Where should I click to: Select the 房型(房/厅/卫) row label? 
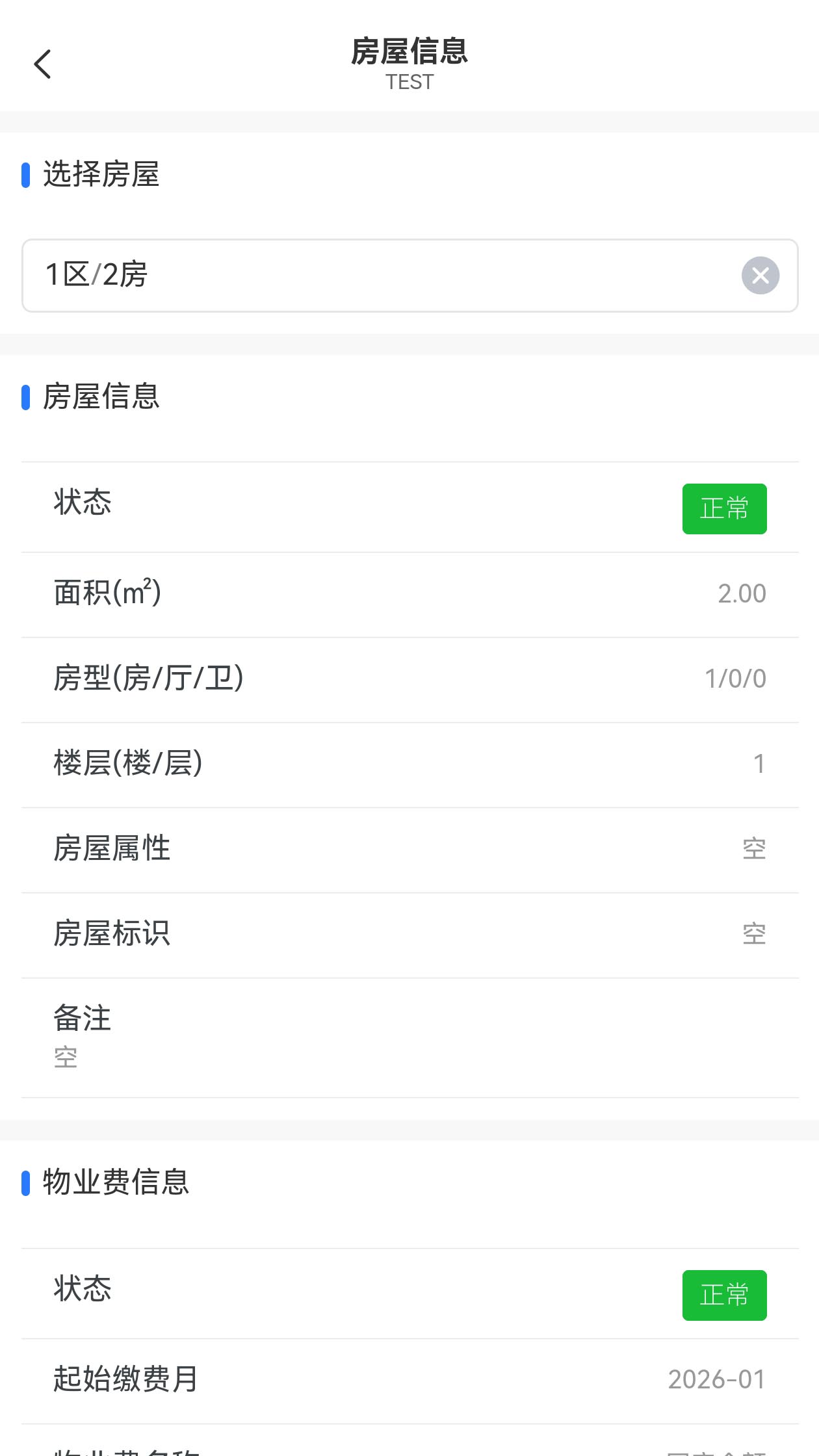148,678
